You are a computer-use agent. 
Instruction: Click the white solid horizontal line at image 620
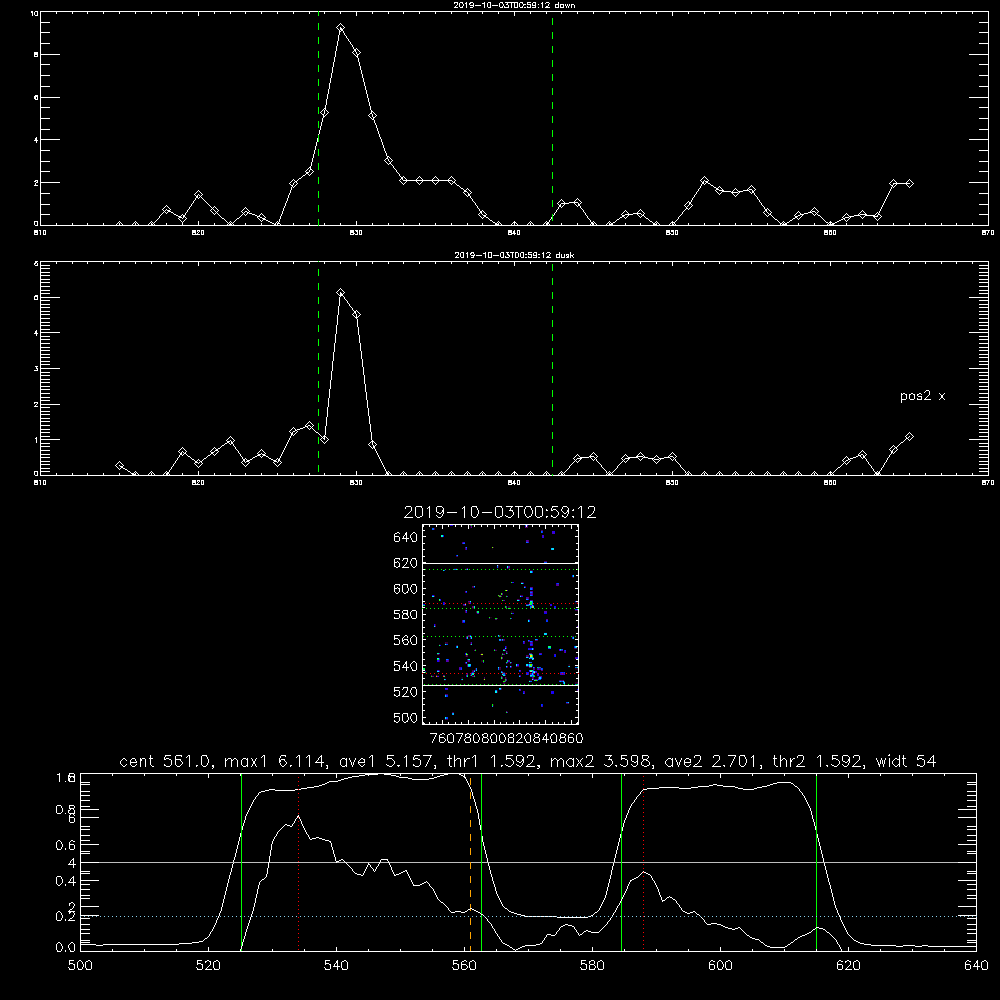501,564
